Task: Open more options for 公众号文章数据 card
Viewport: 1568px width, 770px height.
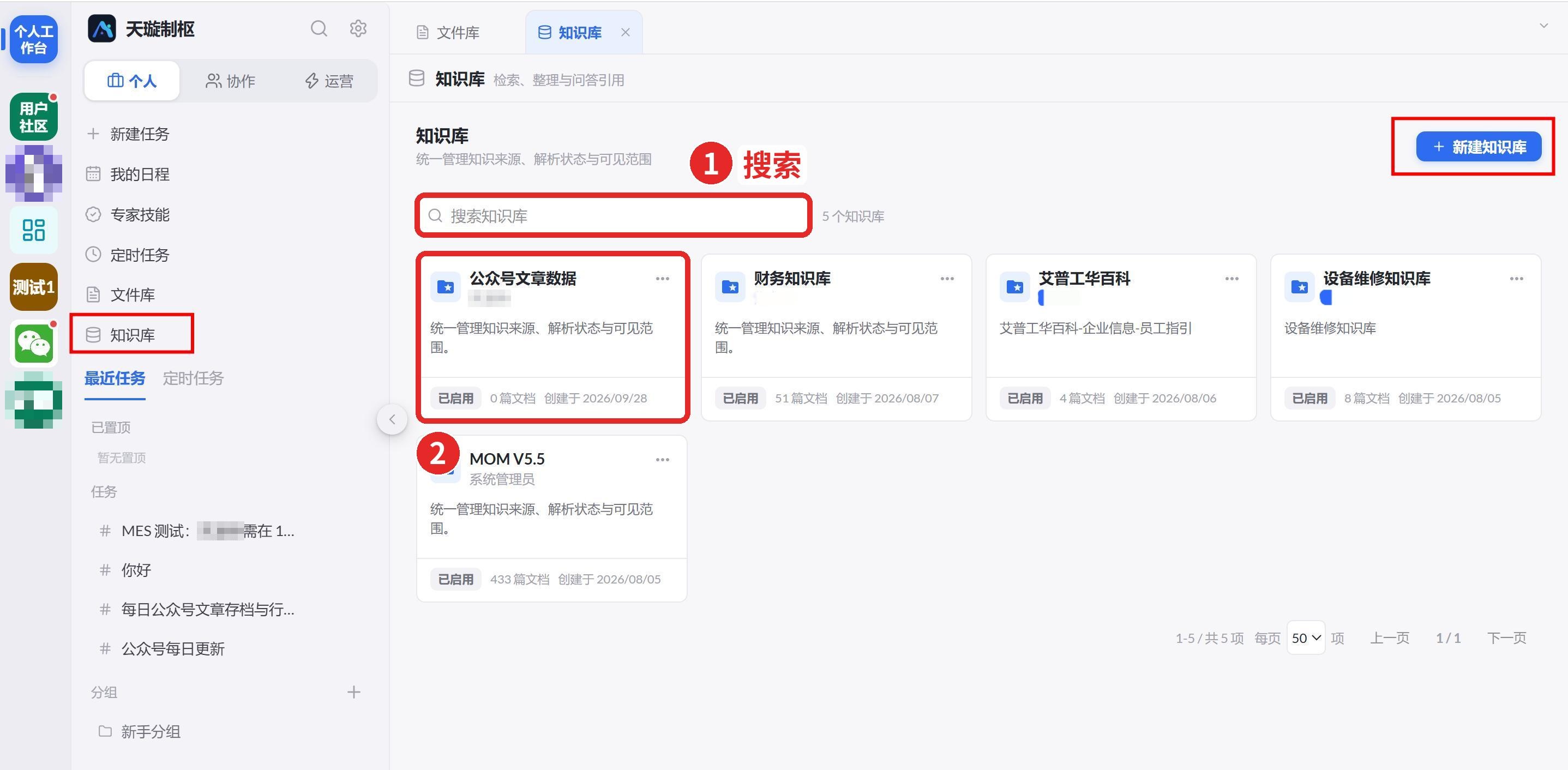Action: click(662, 279)
